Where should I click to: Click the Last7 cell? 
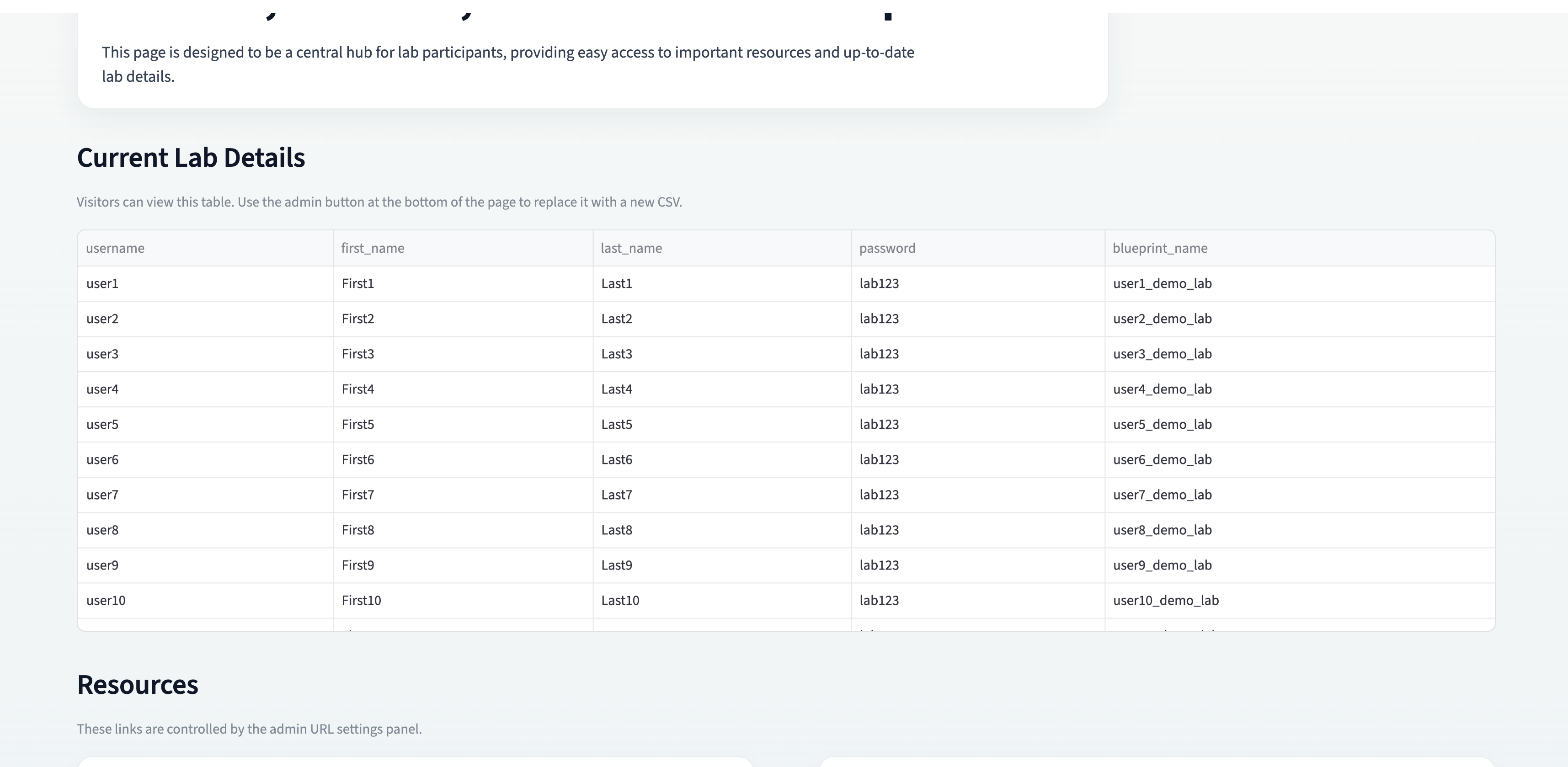[722, 495]
